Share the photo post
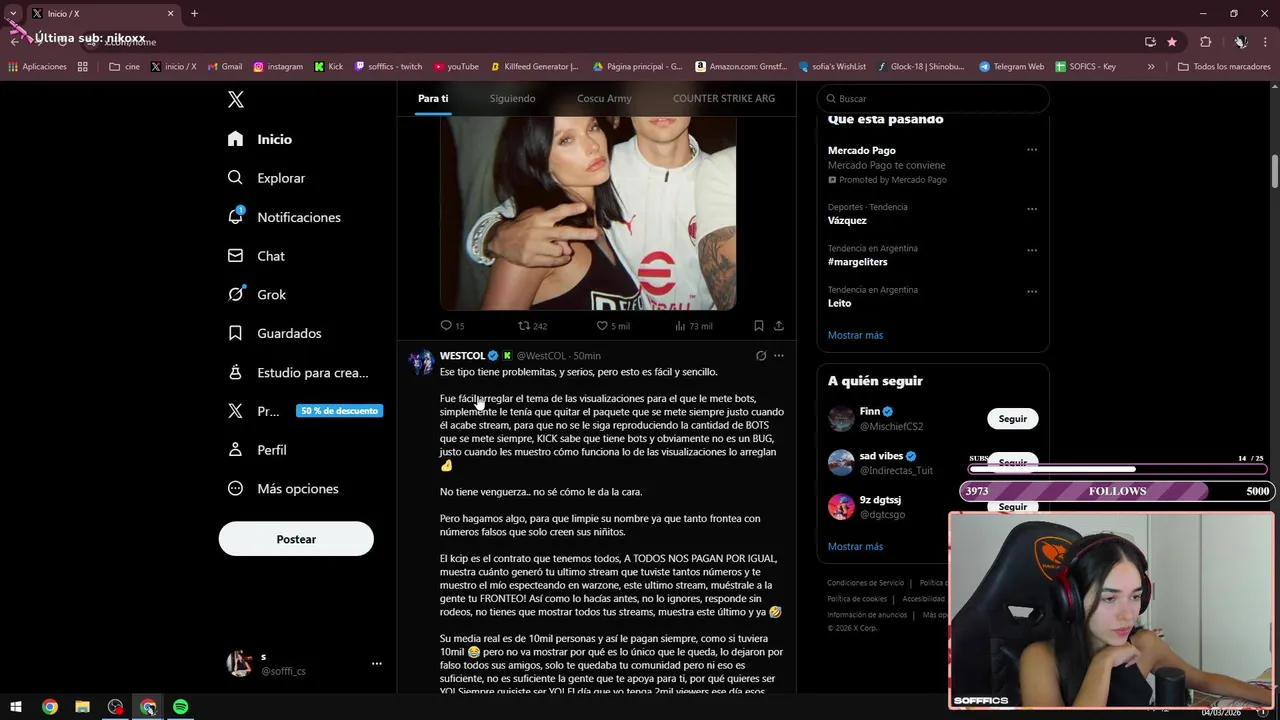Screen dimensions: 1280x720 pyautogui.click(x=779, y=326)
